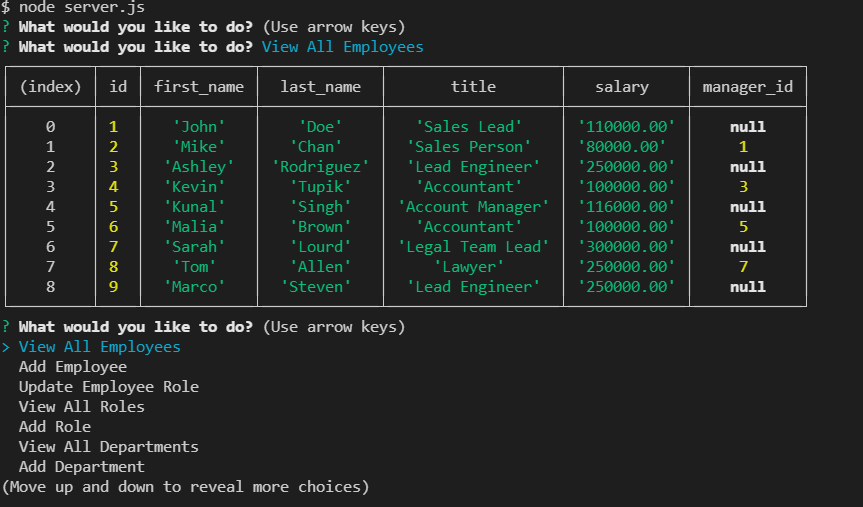Click the '116000.00' salary cell

pyautogui.click(x=626, y=207)
